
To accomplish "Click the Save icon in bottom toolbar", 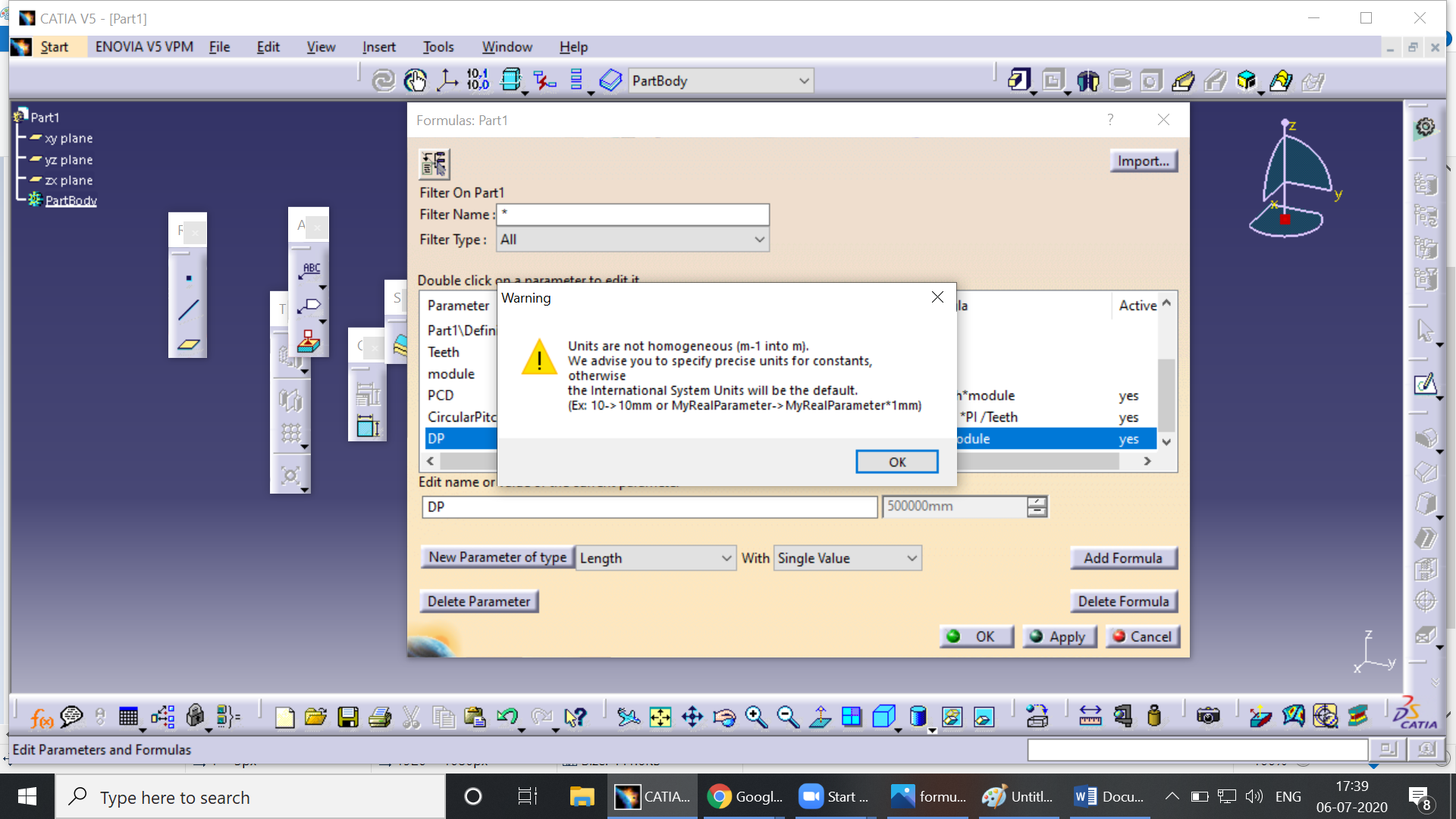I will (x=348, y=717).
